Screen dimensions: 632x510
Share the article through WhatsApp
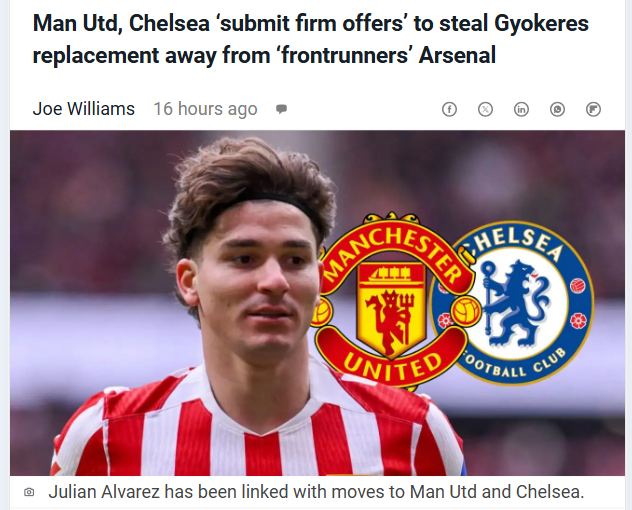pos(557,109)
